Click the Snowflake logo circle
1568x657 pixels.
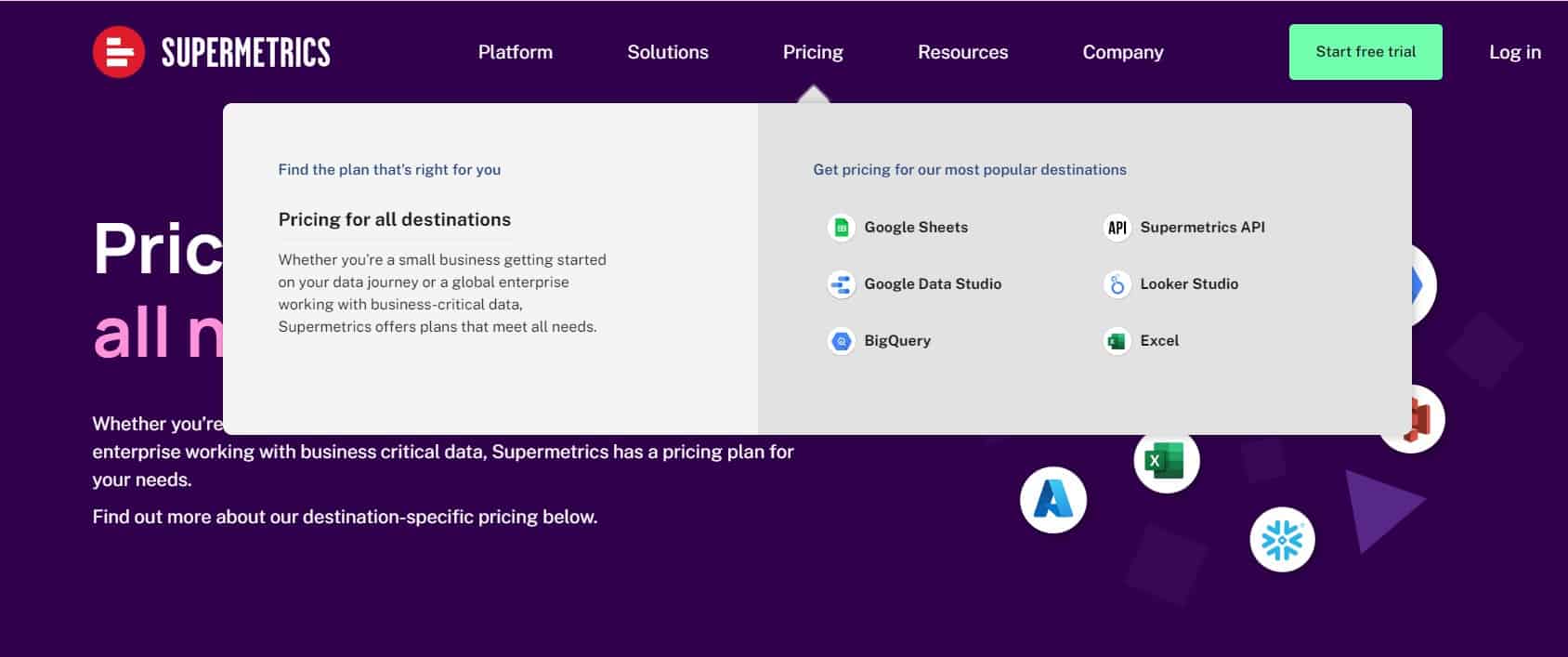[1282, 539]
